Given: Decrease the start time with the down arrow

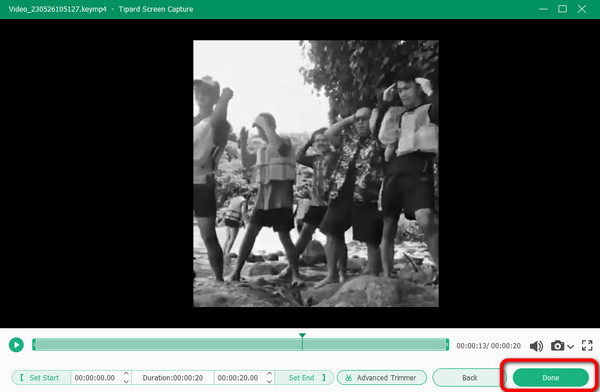Looking at the screenshot, I should tap(126, 381).
